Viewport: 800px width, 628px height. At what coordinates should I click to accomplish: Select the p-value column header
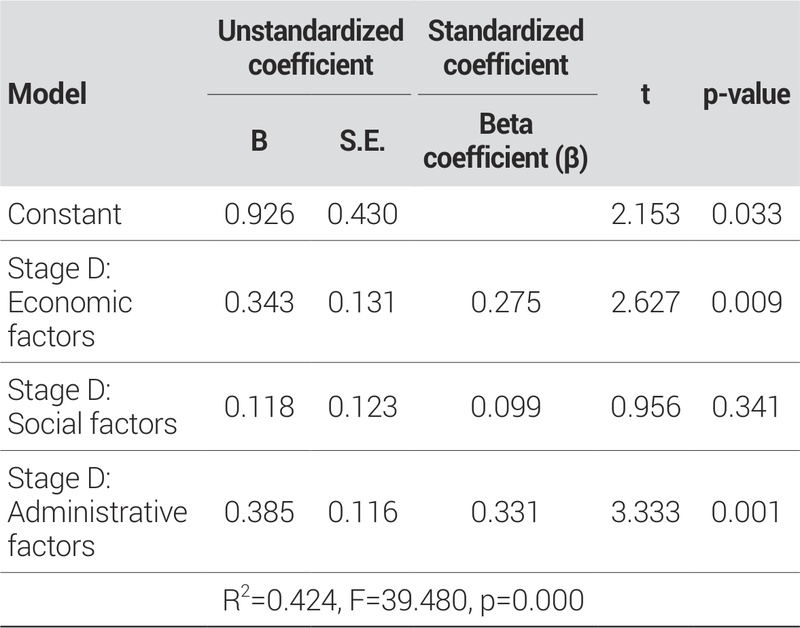pyautogui.click(x=746, y=95)
